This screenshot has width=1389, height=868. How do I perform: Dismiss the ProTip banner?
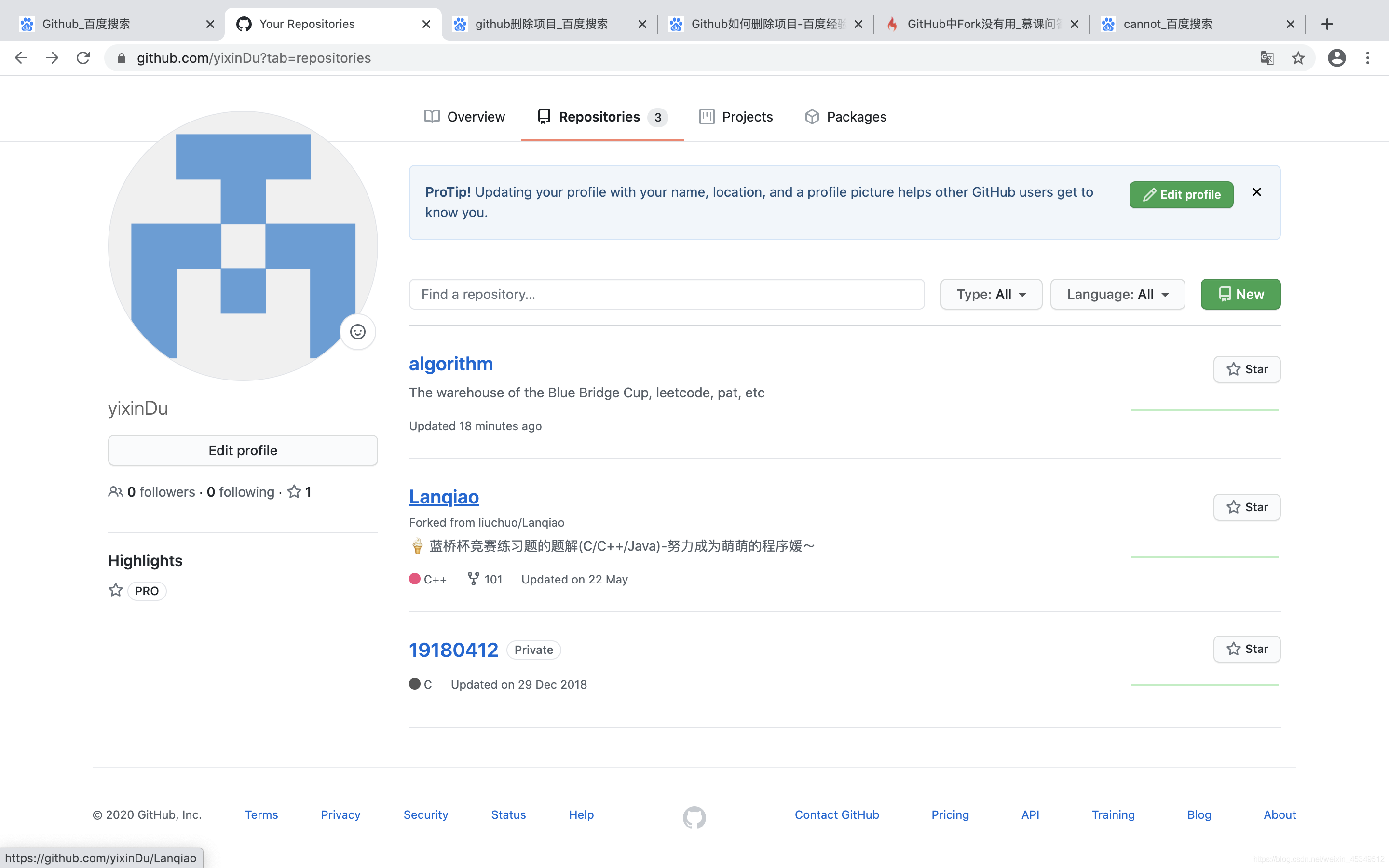click(x=1256, y=192)
